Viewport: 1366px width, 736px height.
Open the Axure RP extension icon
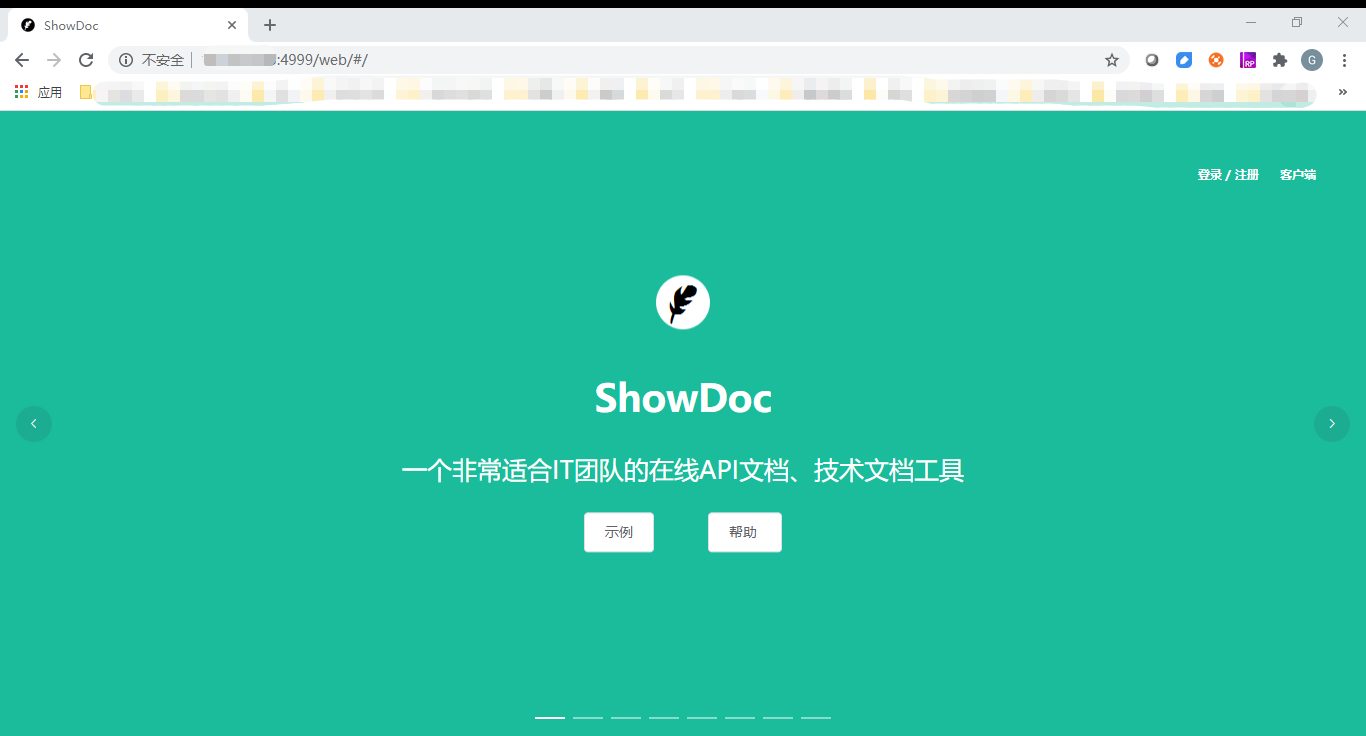tap(1248, 60)
